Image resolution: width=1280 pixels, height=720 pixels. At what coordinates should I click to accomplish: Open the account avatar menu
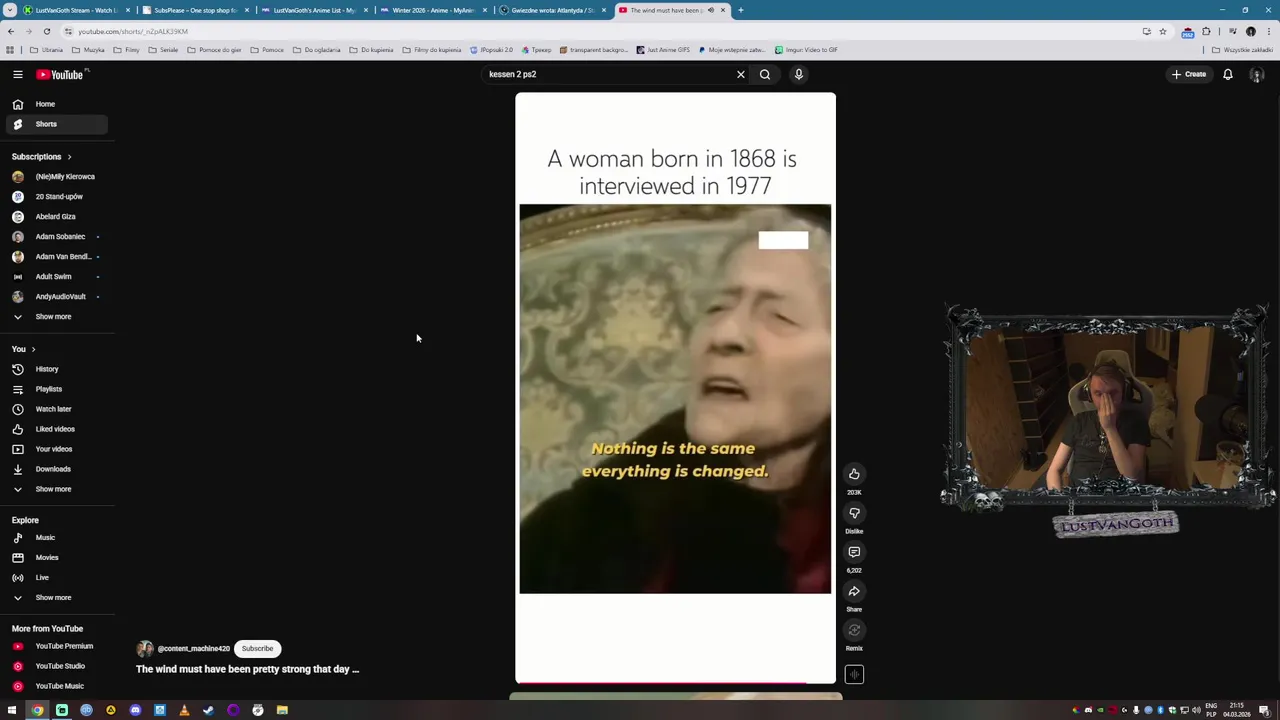click(x=1257, y=74)
